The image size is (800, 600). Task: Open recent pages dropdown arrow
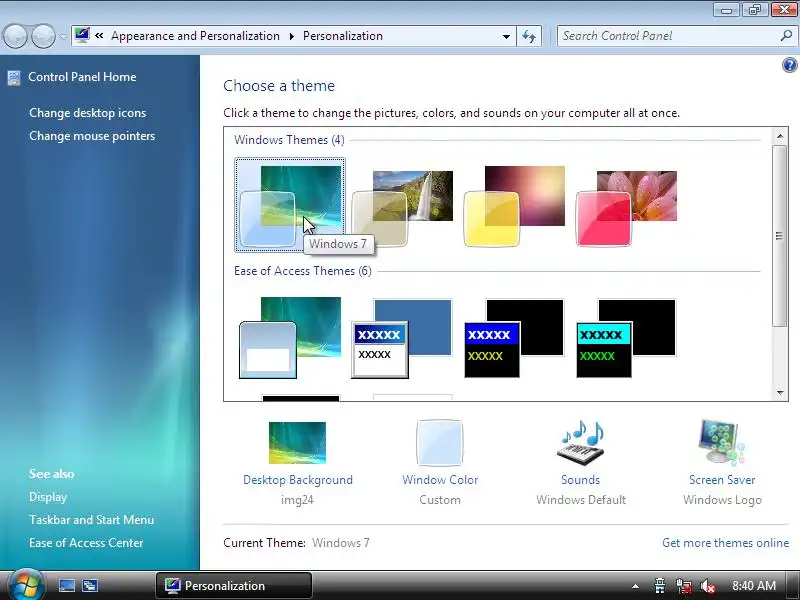[63, 36]
